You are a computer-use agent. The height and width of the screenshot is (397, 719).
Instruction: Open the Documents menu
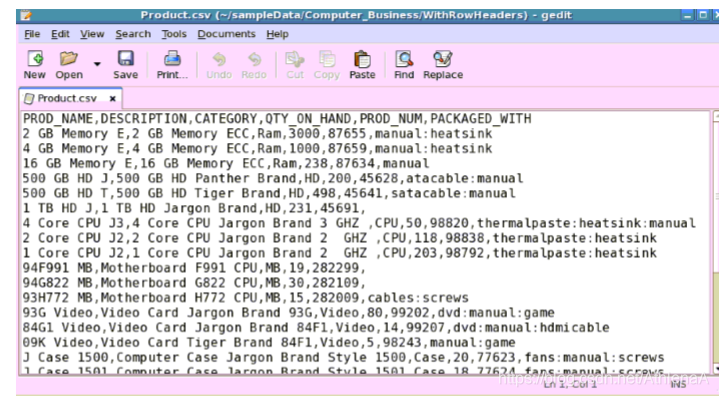tap(226, 34)
